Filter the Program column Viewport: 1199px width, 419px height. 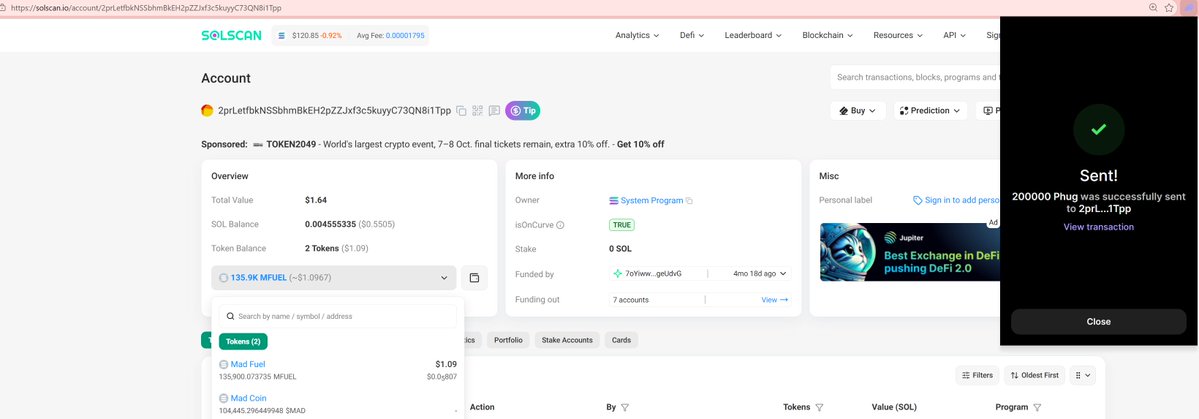[x=1037, y=408]
